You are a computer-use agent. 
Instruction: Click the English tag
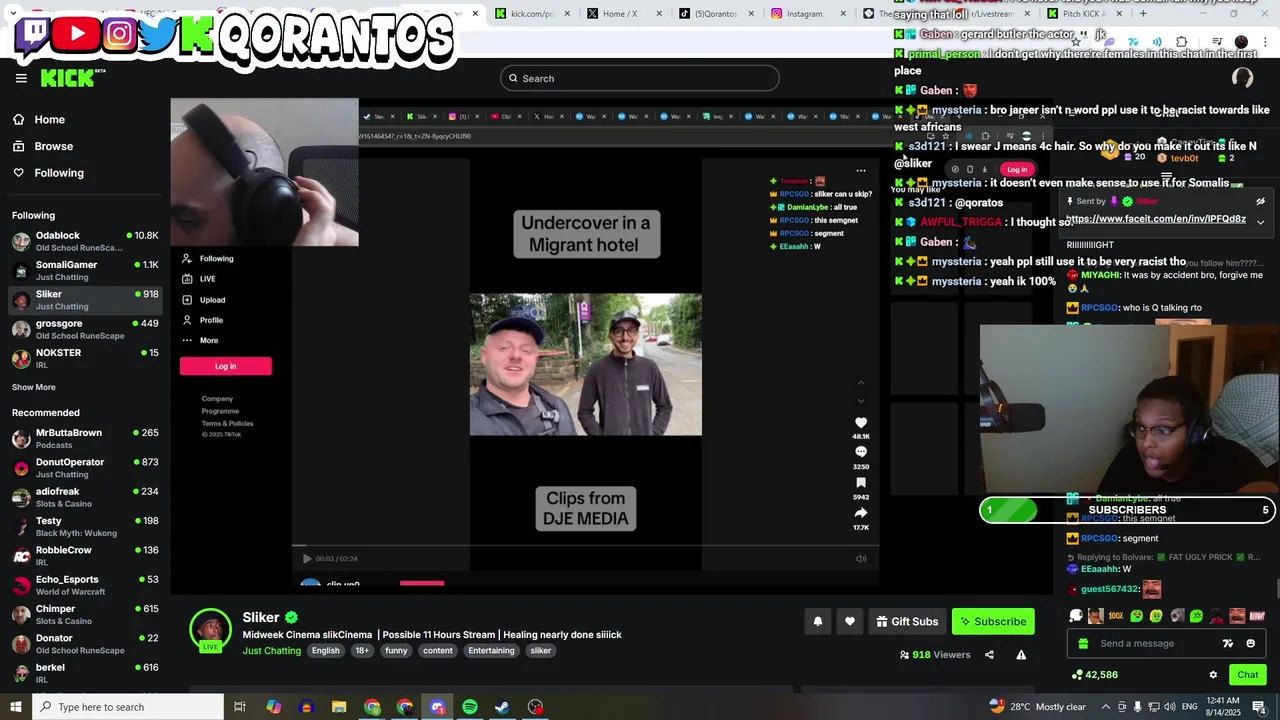(325, 651)
